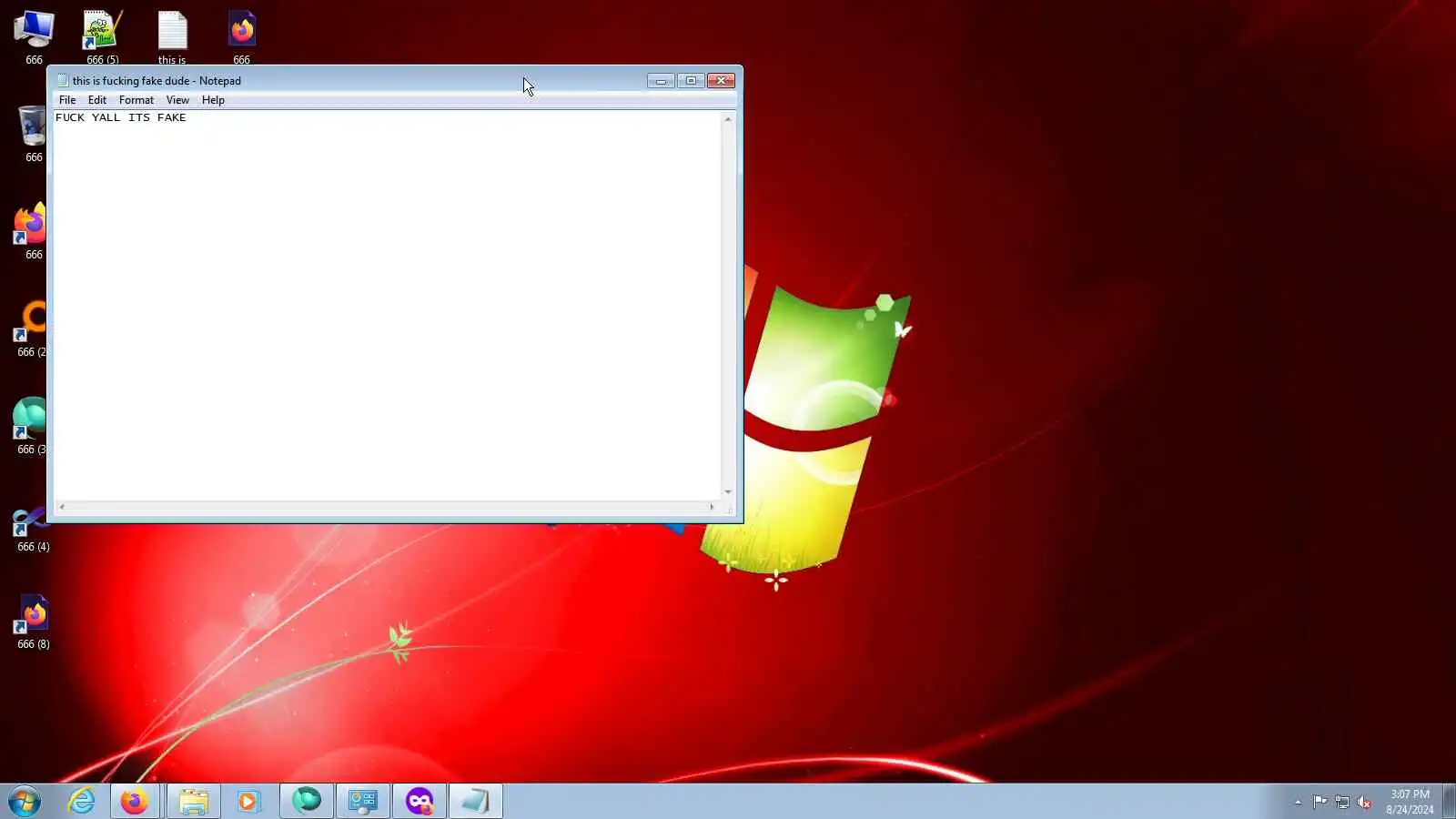
Task: Select the Firefox shortcut labeled 666 (8)
Action: tap(33, 621)
